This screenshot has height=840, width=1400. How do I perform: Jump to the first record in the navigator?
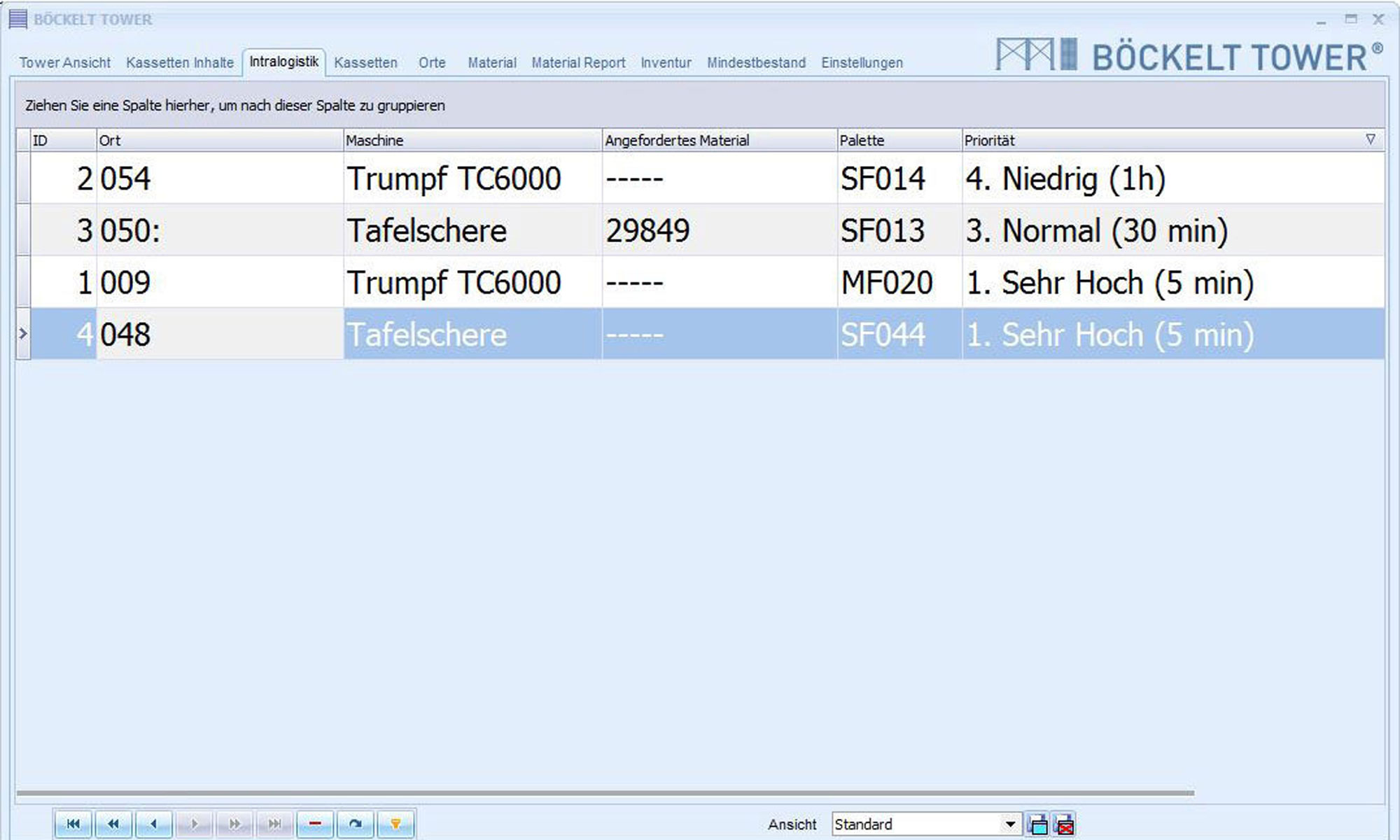73,824
